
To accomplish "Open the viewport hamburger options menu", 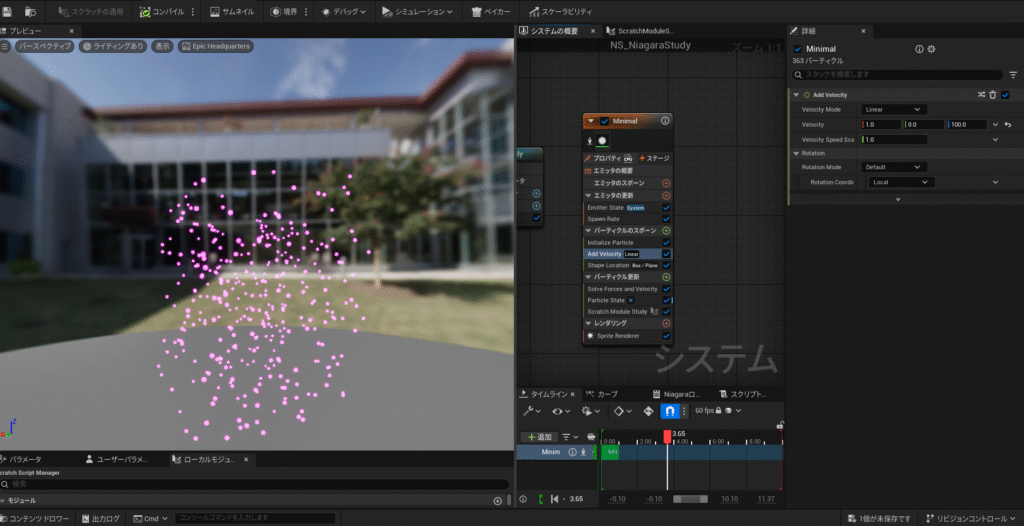I will [5, 46].
